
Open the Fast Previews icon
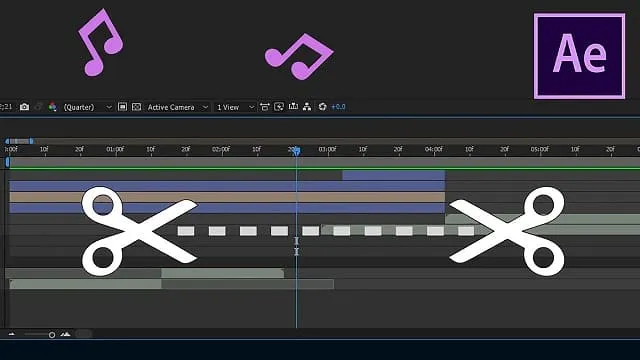point(279,107)
